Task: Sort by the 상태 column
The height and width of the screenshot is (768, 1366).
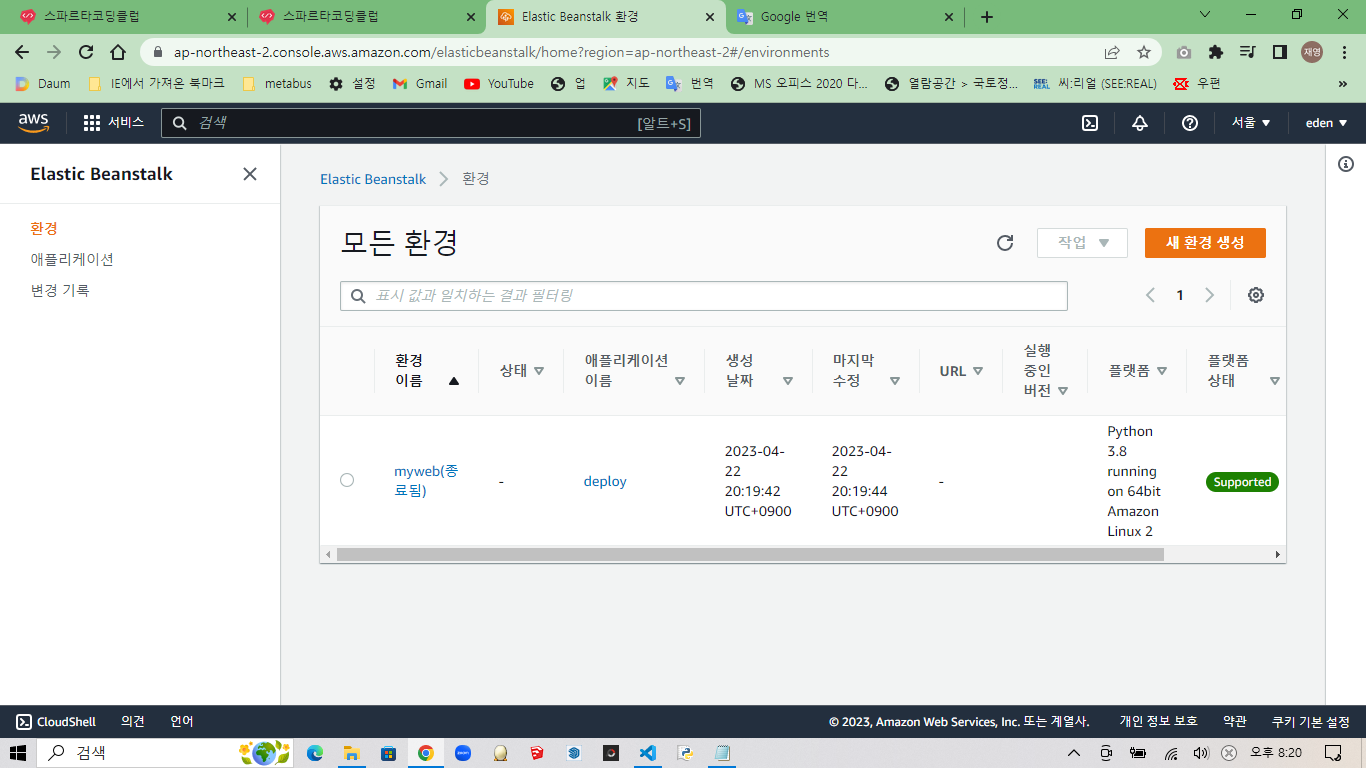Action: tap(522, 371)
